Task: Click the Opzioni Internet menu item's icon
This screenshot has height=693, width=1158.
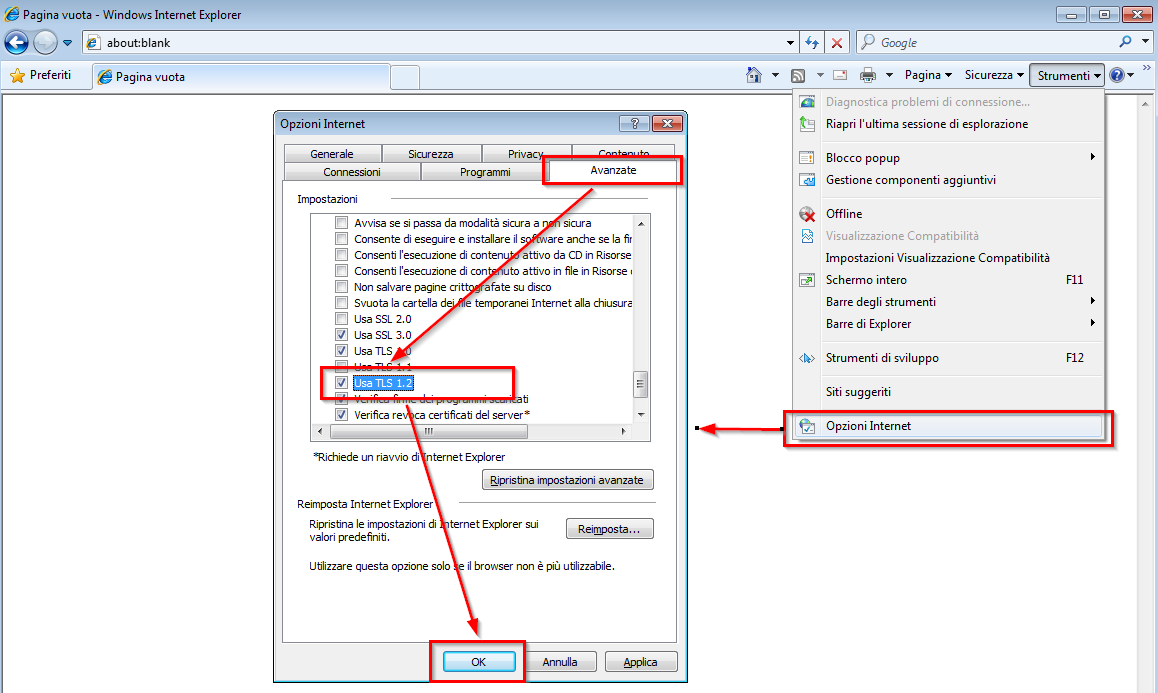Action: point(807,426)
